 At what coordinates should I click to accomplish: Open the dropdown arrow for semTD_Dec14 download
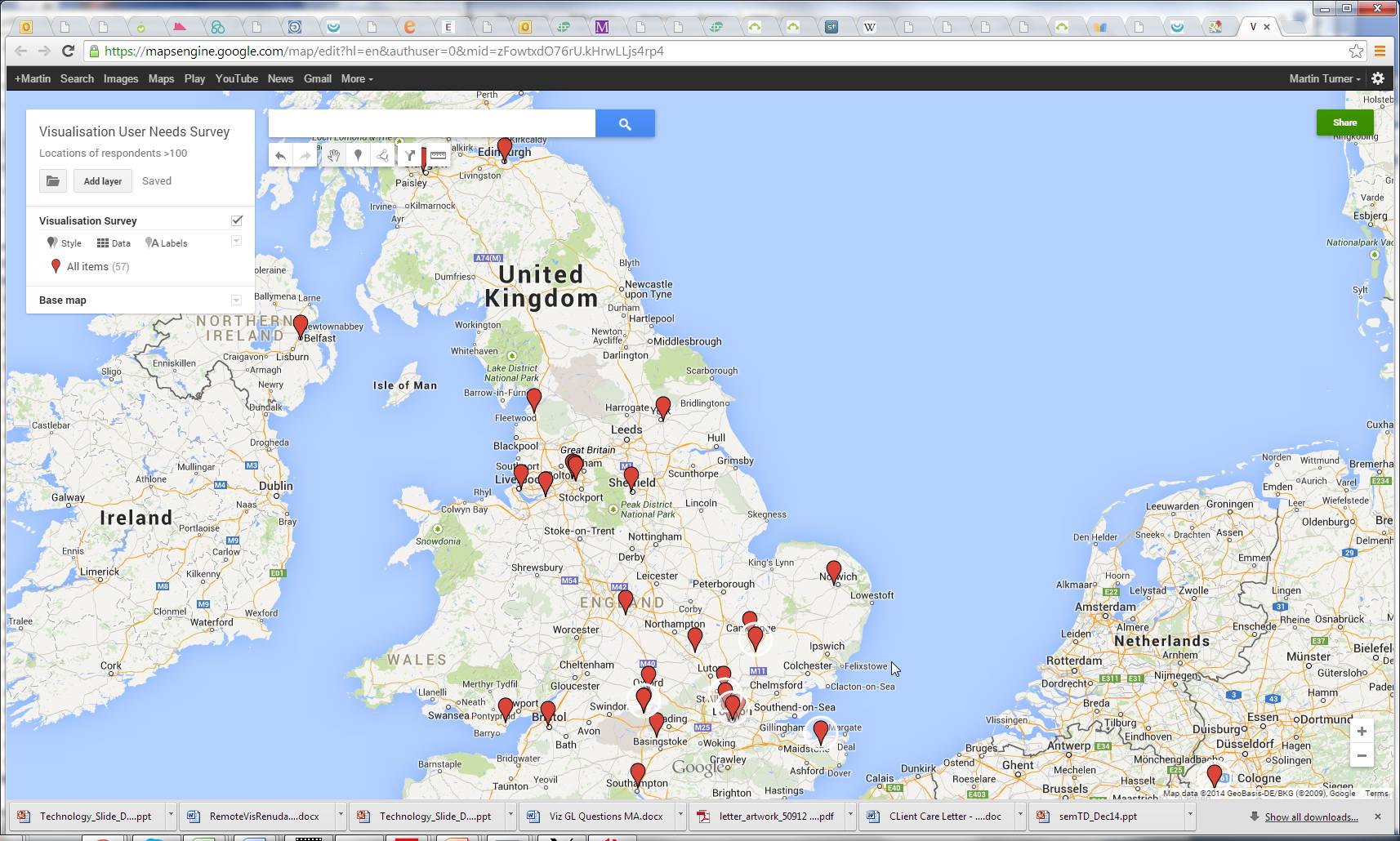click(1190, 815)
